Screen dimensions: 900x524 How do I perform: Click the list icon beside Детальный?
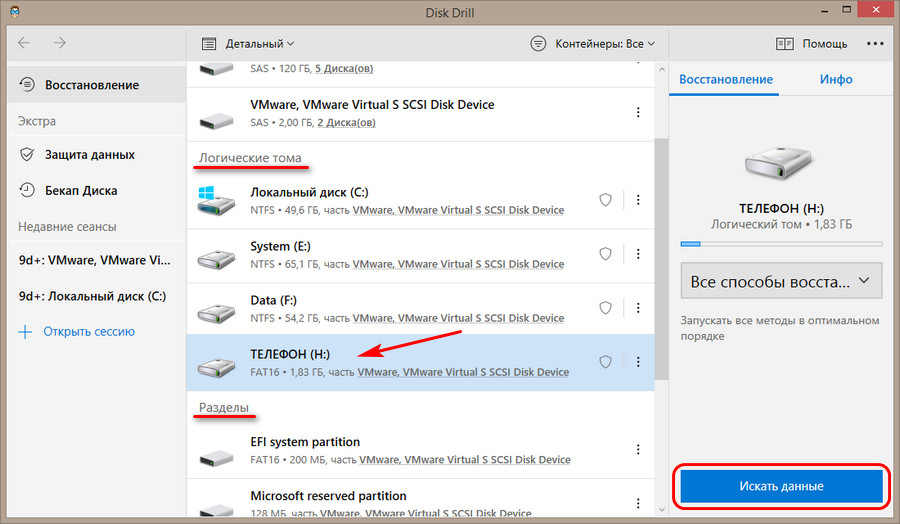209,44
